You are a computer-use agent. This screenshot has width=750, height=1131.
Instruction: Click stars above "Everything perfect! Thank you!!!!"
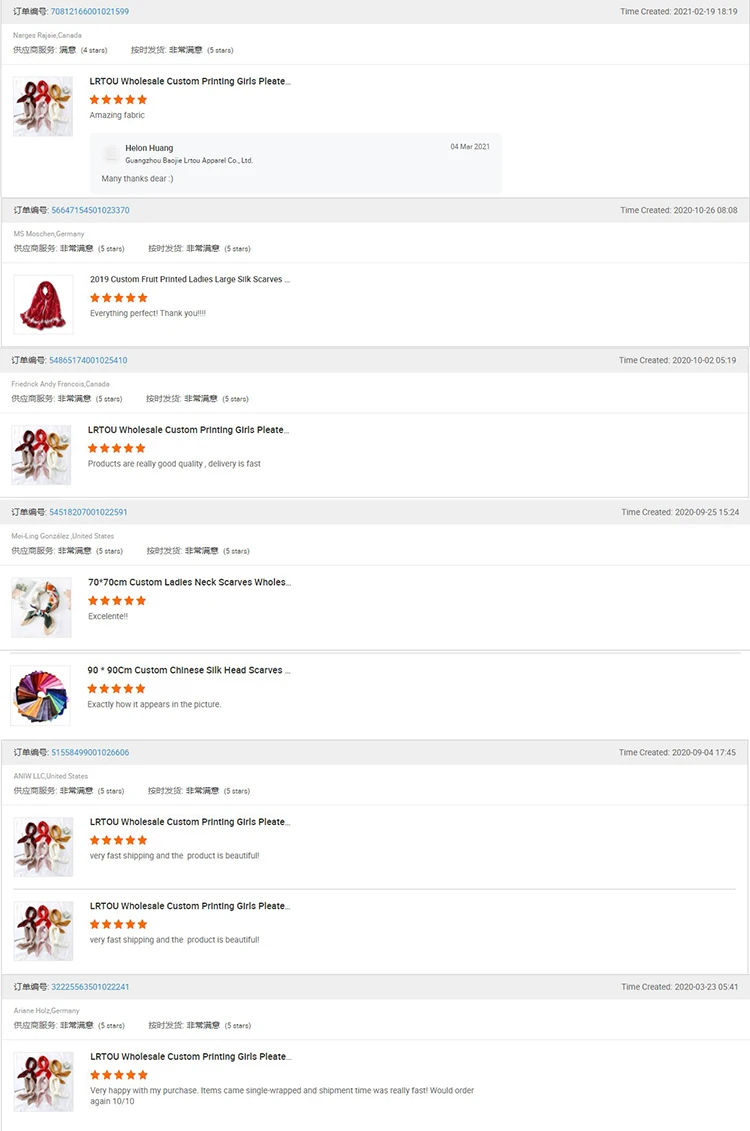(x=118, y=298)
